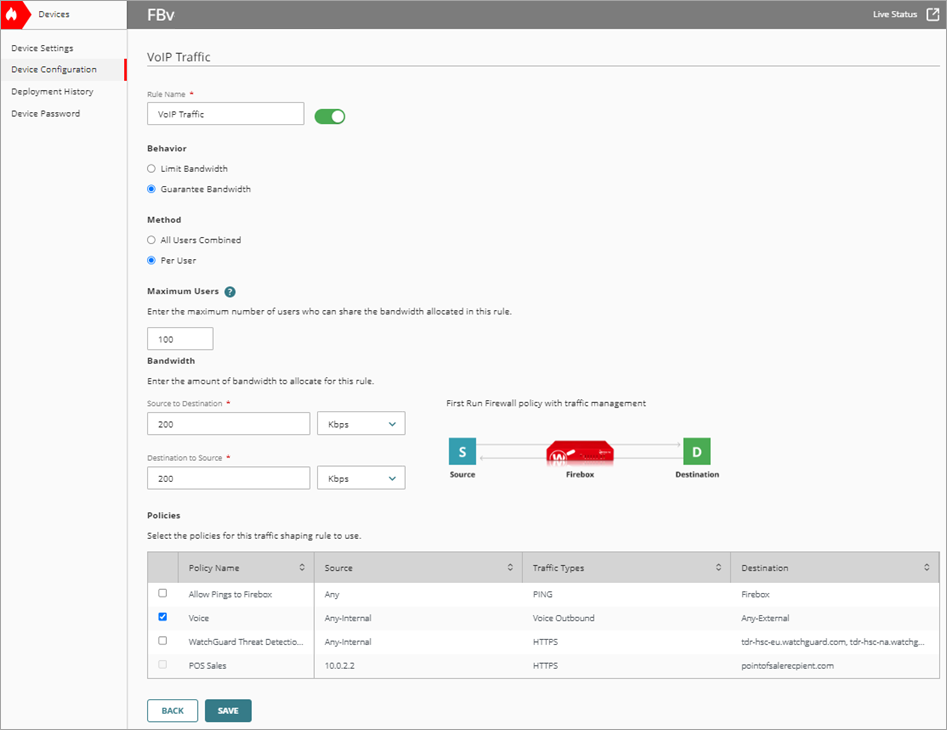Open Live Status in new window
The width and height of the screenshot is (947, 730).
click(x=933, y=14)
